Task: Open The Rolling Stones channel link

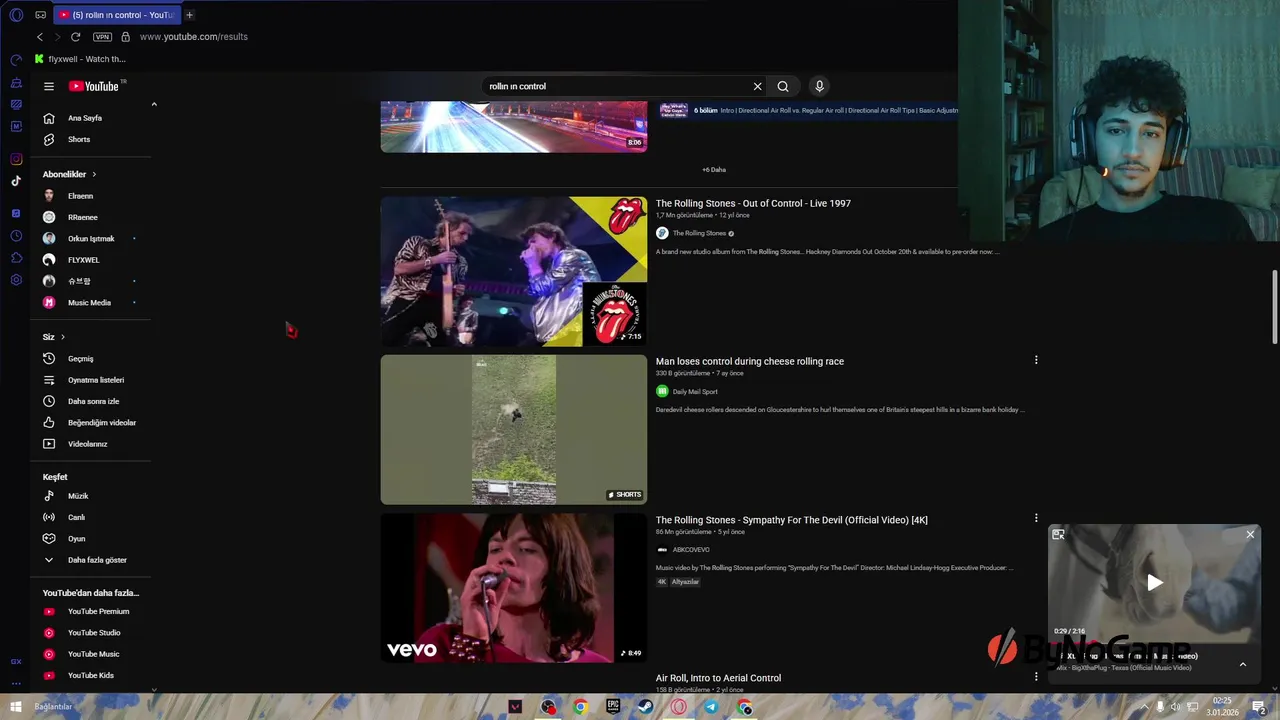Action: click(x=699, y=233)
